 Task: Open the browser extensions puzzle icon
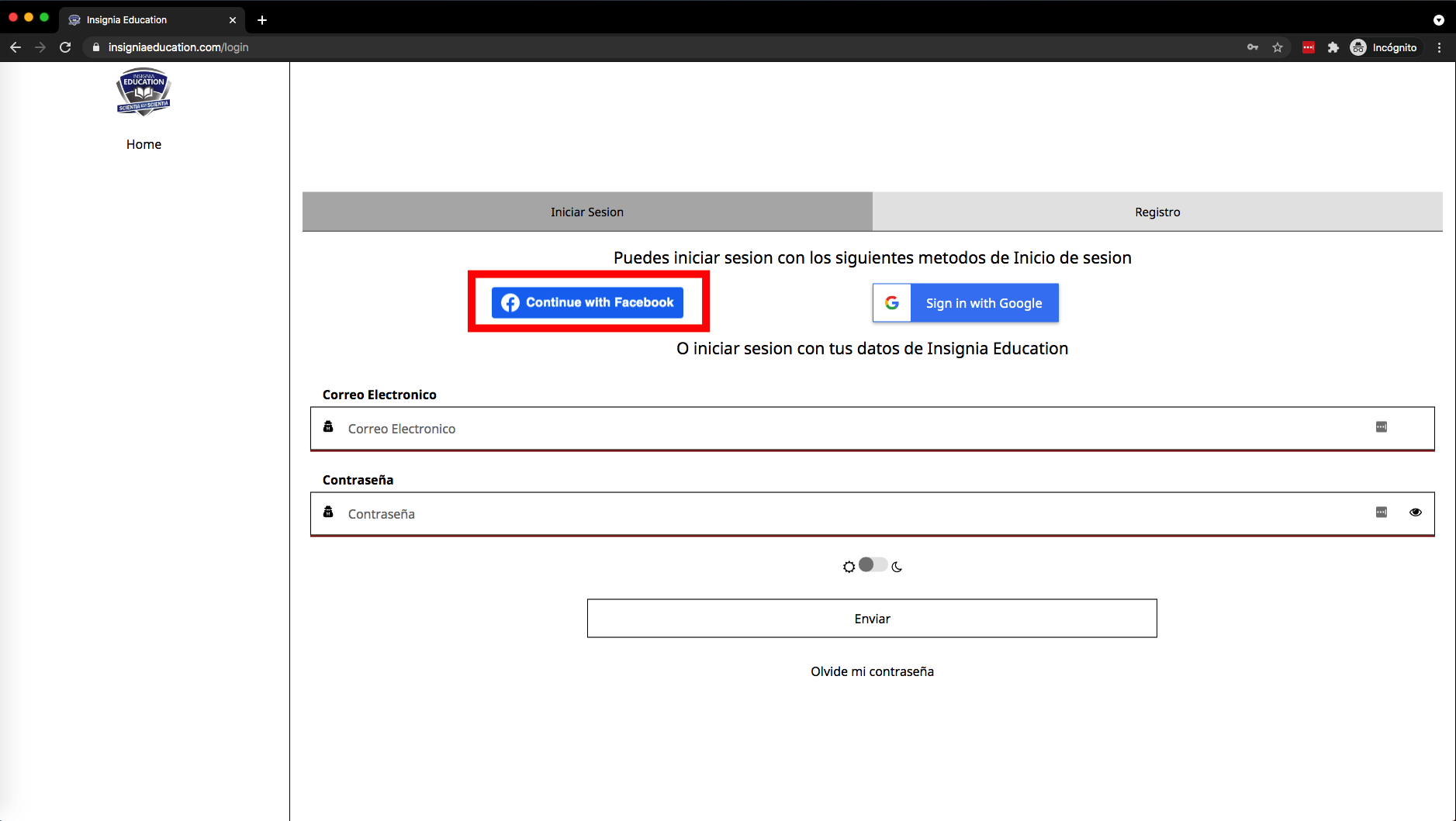pos(1333,47)
